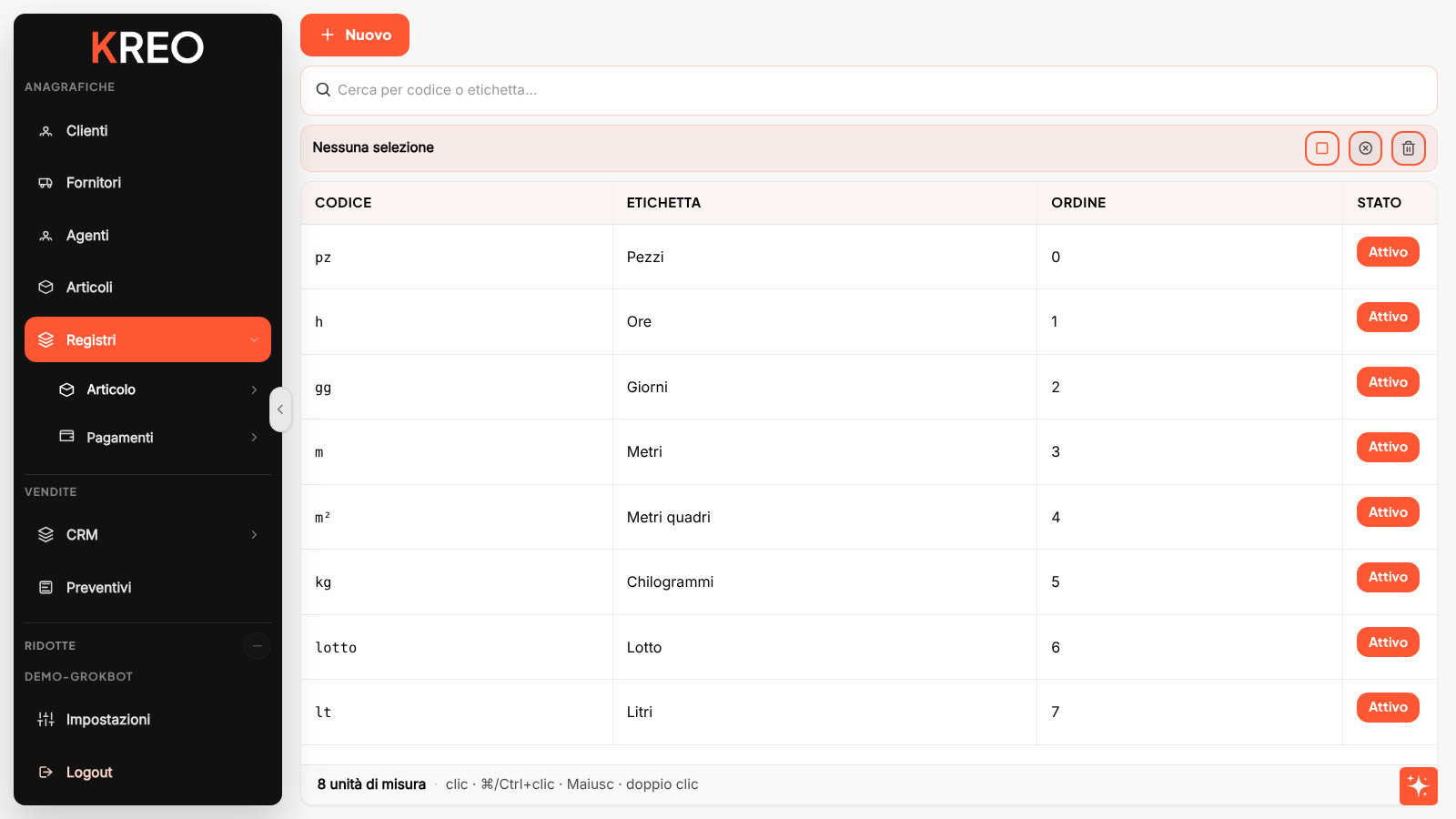The width and height of the screenshot is (1456, 819).
Task: Click the clear selection circle-x icon
Action: click(1365, 148)
